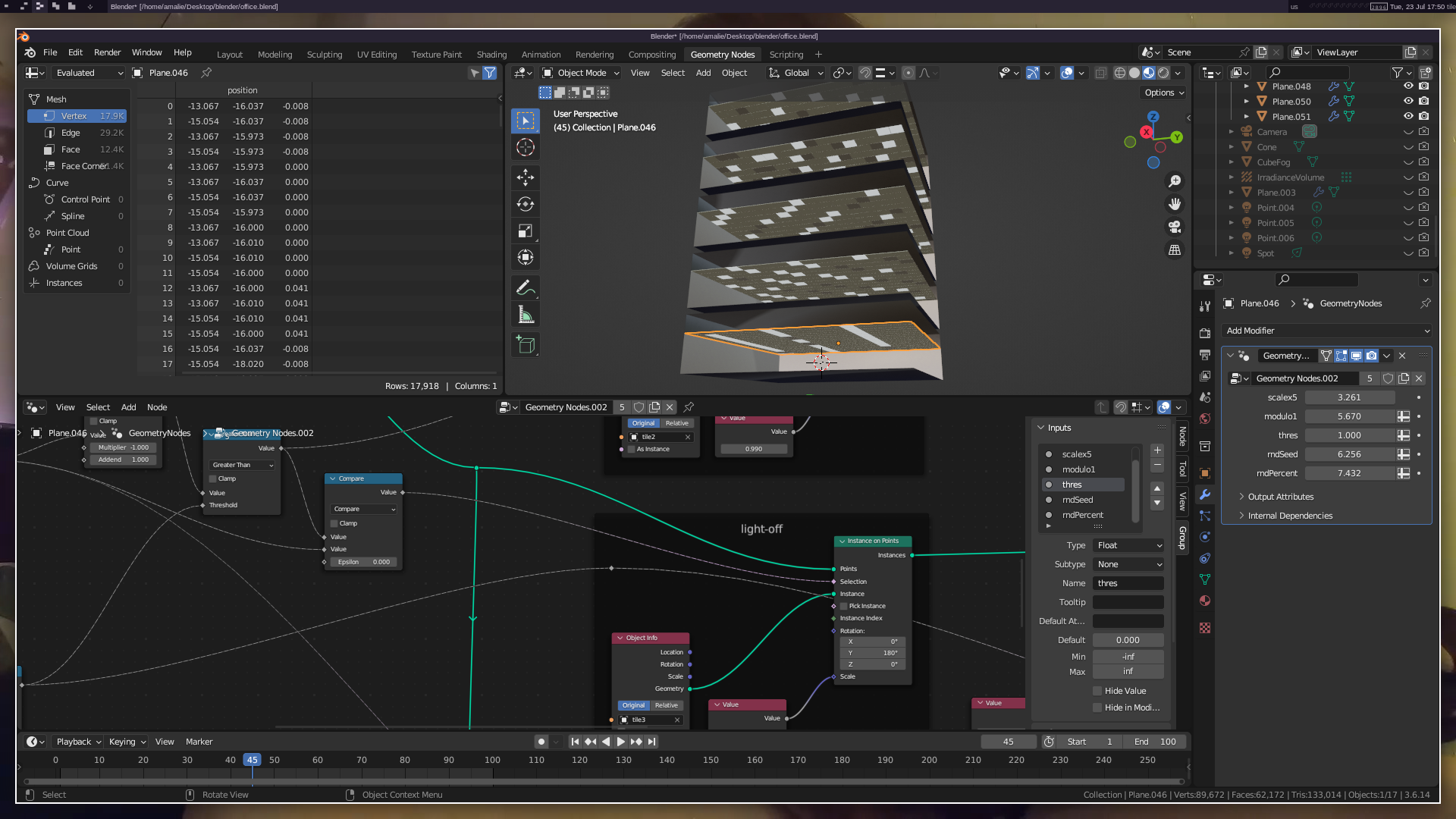Click the Name field containing thres
This screenshot has height=819, width=1456.
pos(1128,583)
